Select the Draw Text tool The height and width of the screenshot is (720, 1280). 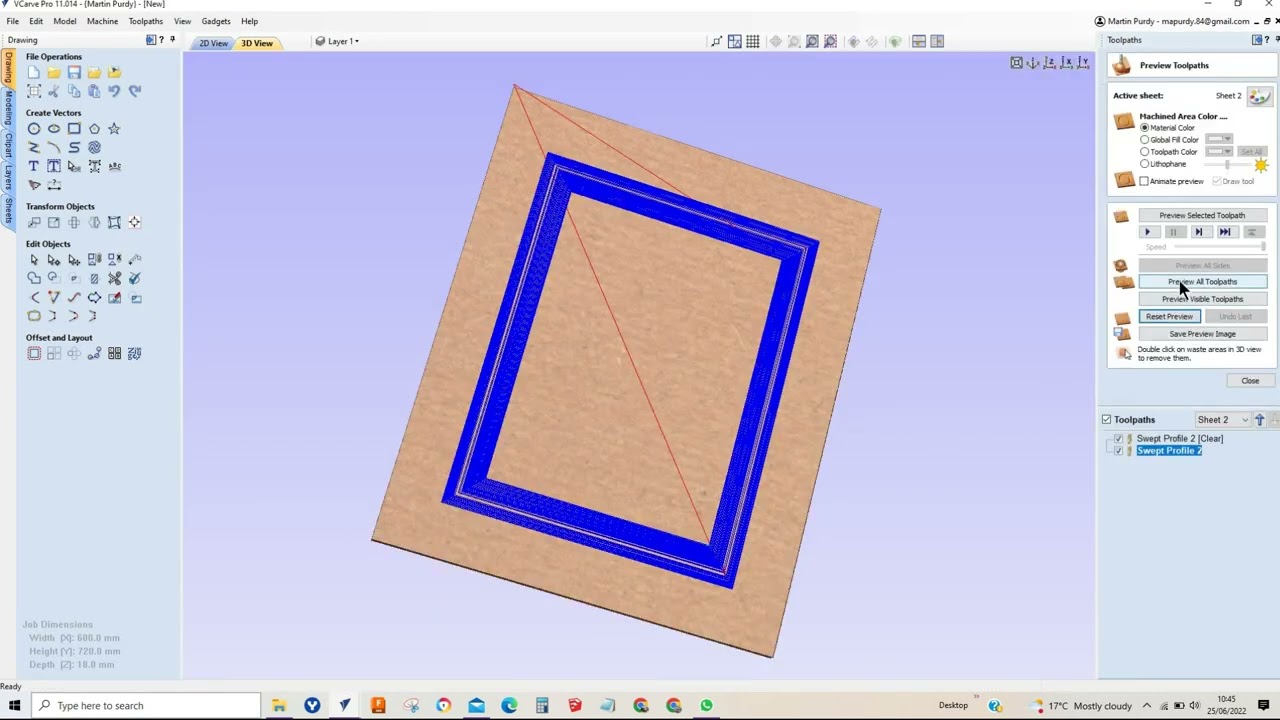pyautogui.click(x=34, y=166)
